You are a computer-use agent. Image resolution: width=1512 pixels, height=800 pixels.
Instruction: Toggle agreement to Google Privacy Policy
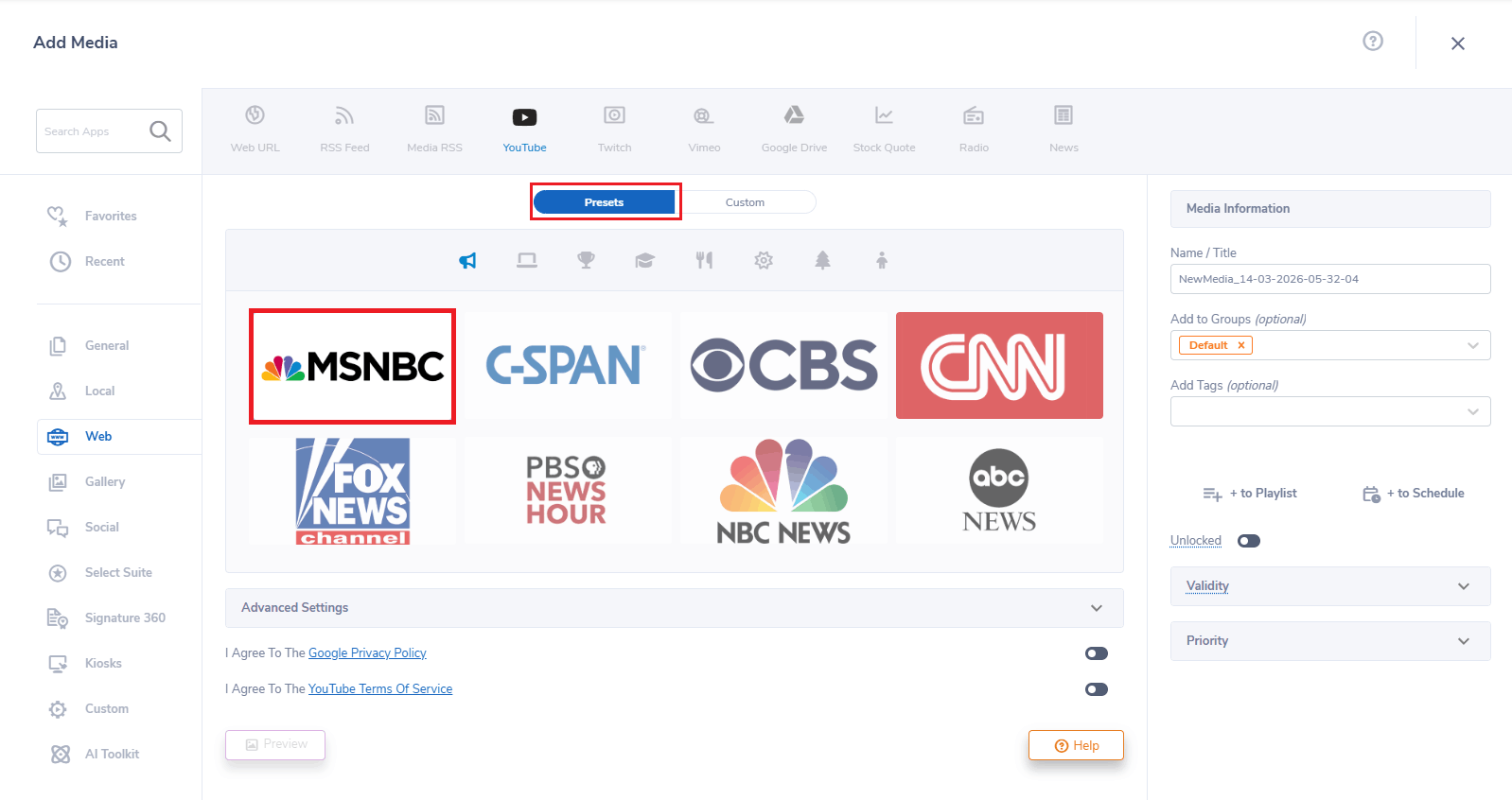pyautogui.click(x=1097, y=653)
